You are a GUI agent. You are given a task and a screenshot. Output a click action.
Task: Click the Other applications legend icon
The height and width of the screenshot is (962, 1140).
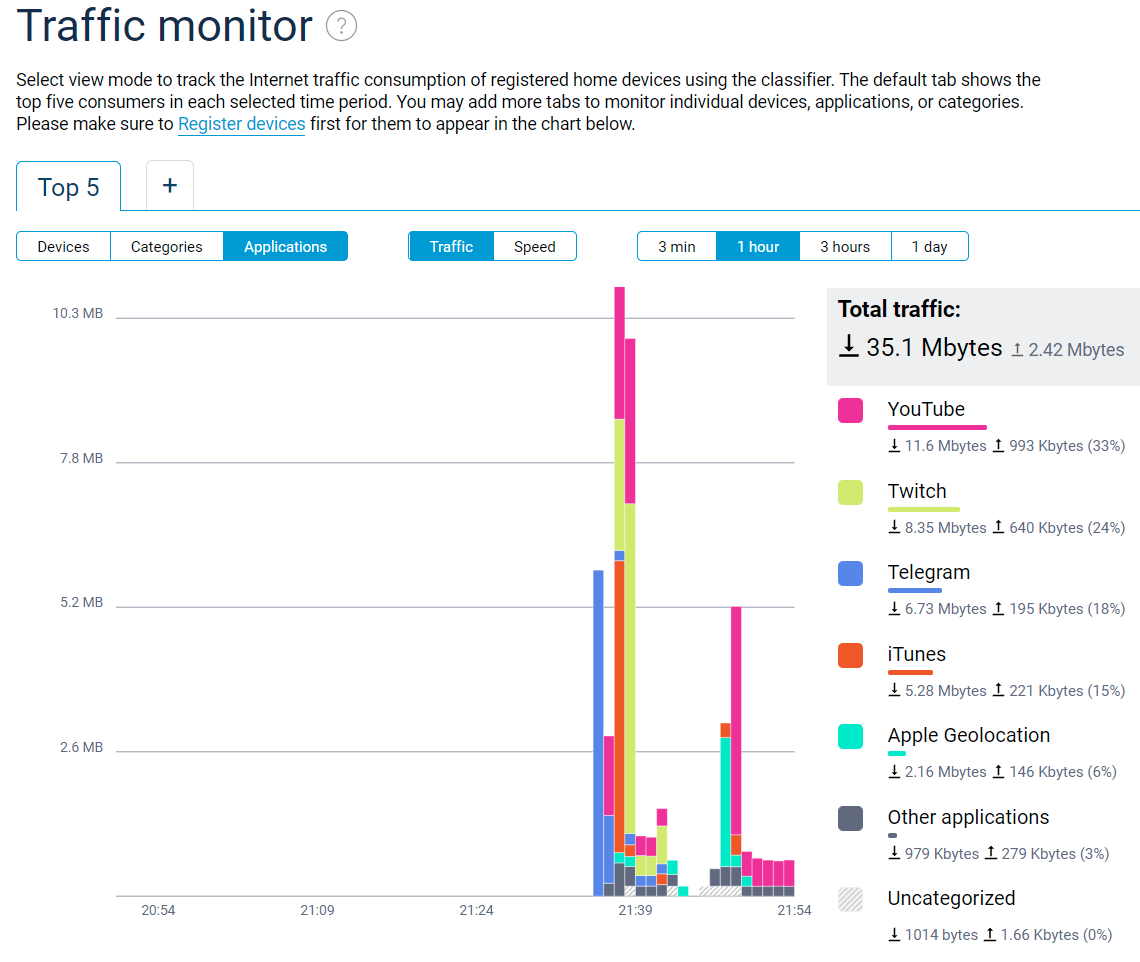pos(851,818)
